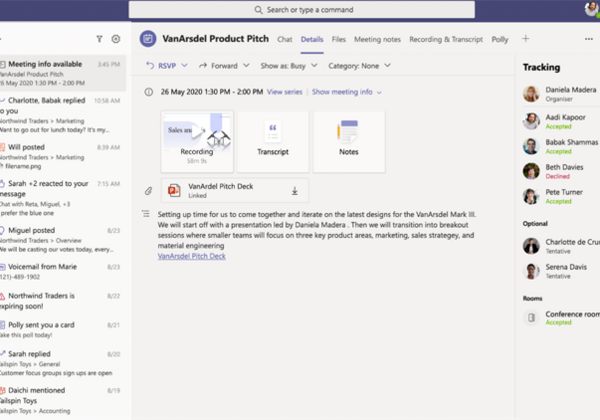Screen dimensions: 600x420
Task: Switch to the Chat tab
Action: point(285,39)
